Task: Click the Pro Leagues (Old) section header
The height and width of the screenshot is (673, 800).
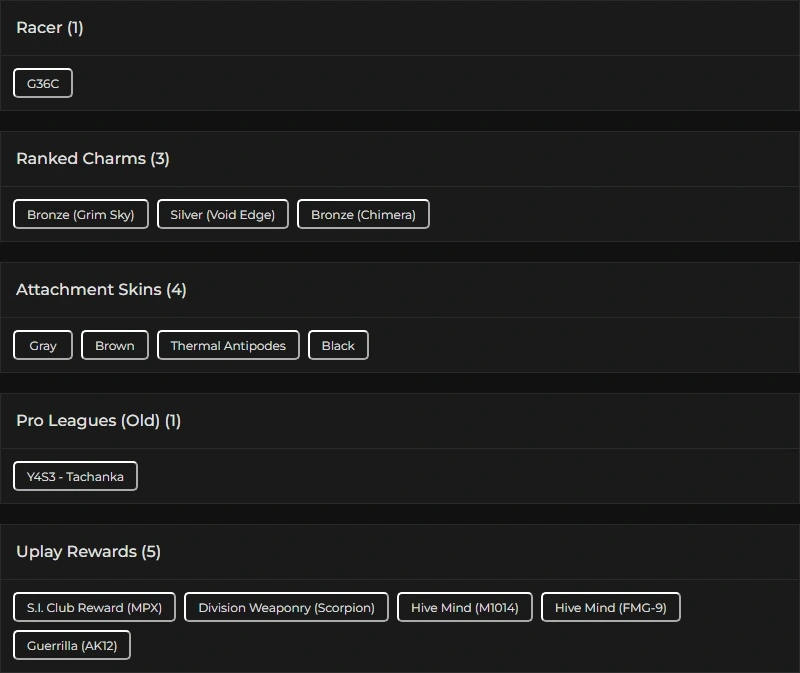Action: pos(98,421)
